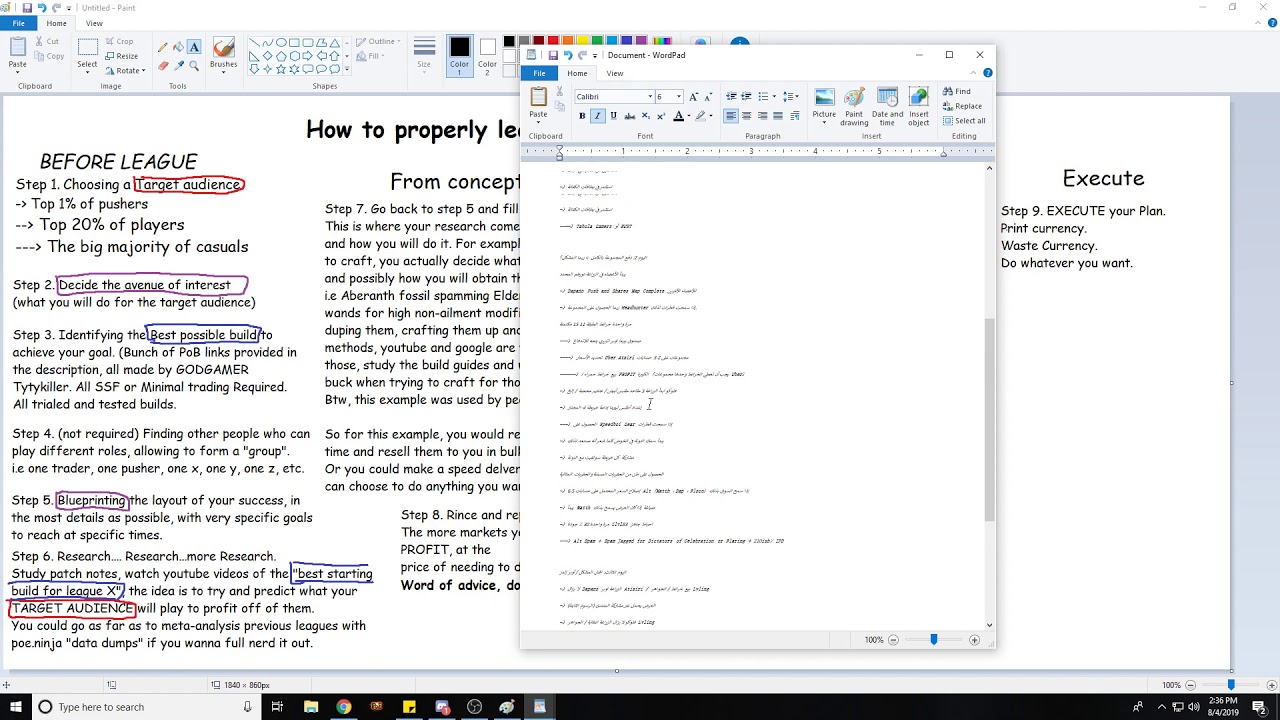
Task: Open the Windows Start menu
Action: 16,707
